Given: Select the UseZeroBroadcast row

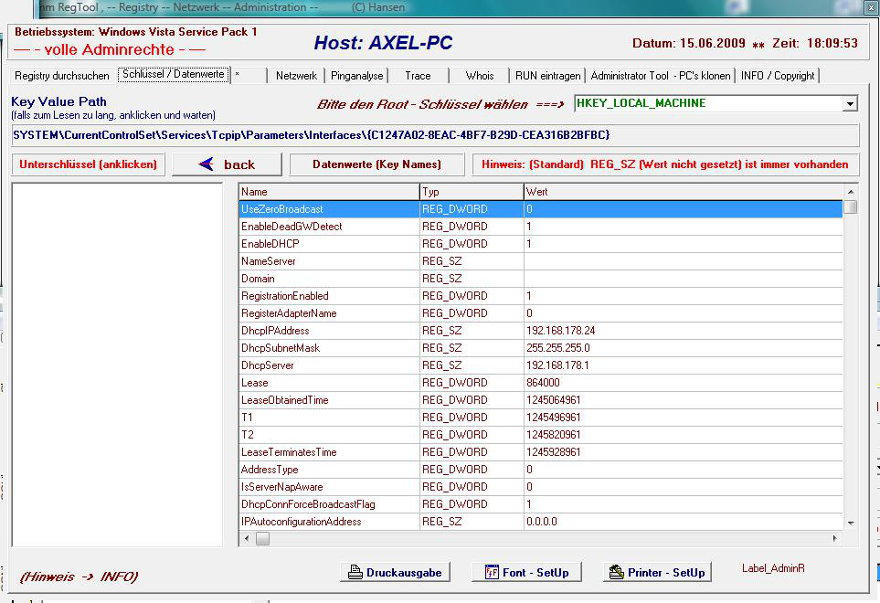Looking at the screenshot, I should click(282, 209).
